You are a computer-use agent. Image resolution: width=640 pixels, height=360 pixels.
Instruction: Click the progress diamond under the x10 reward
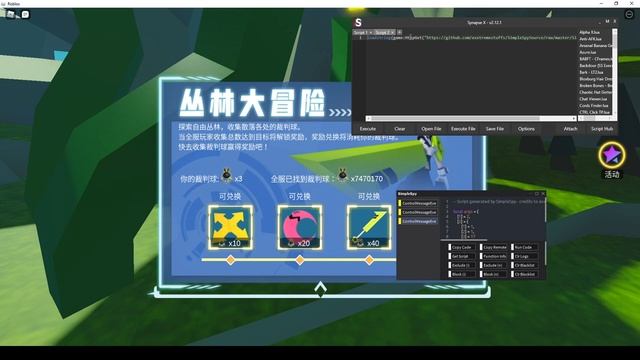230,260
